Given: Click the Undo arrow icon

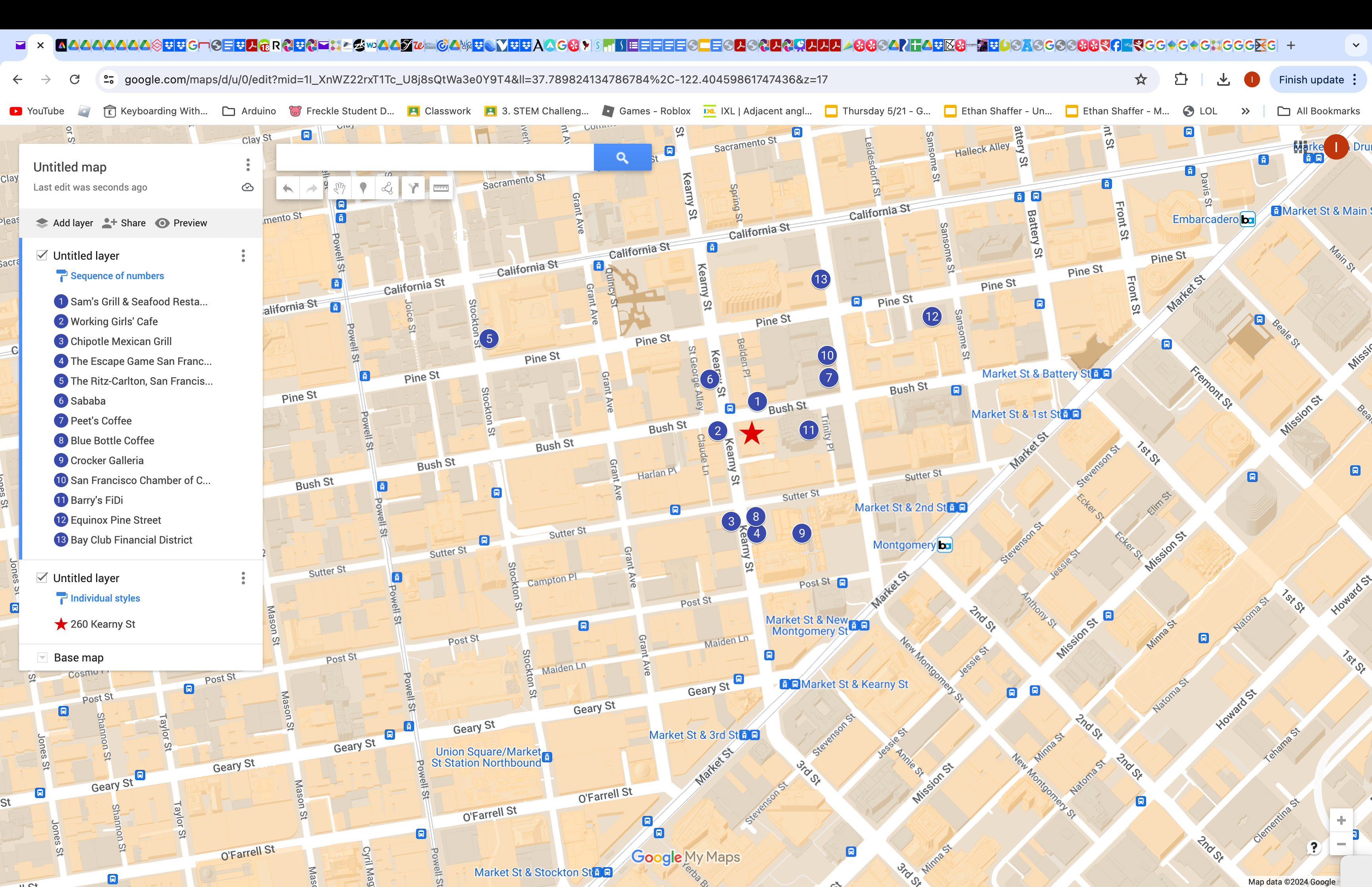Looking at the screenshot, I should point(287,187).
